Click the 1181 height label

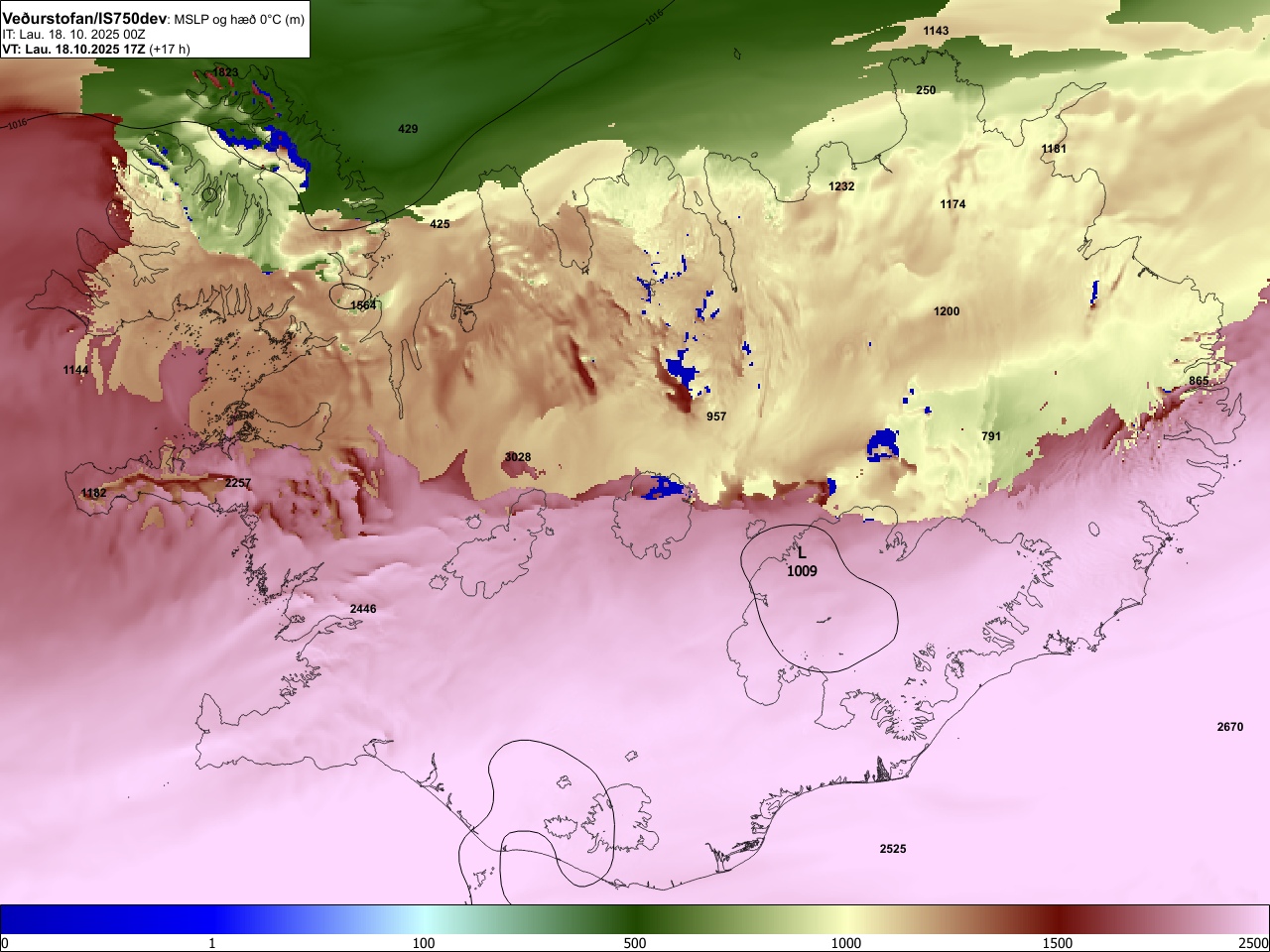pos(1054,149)
